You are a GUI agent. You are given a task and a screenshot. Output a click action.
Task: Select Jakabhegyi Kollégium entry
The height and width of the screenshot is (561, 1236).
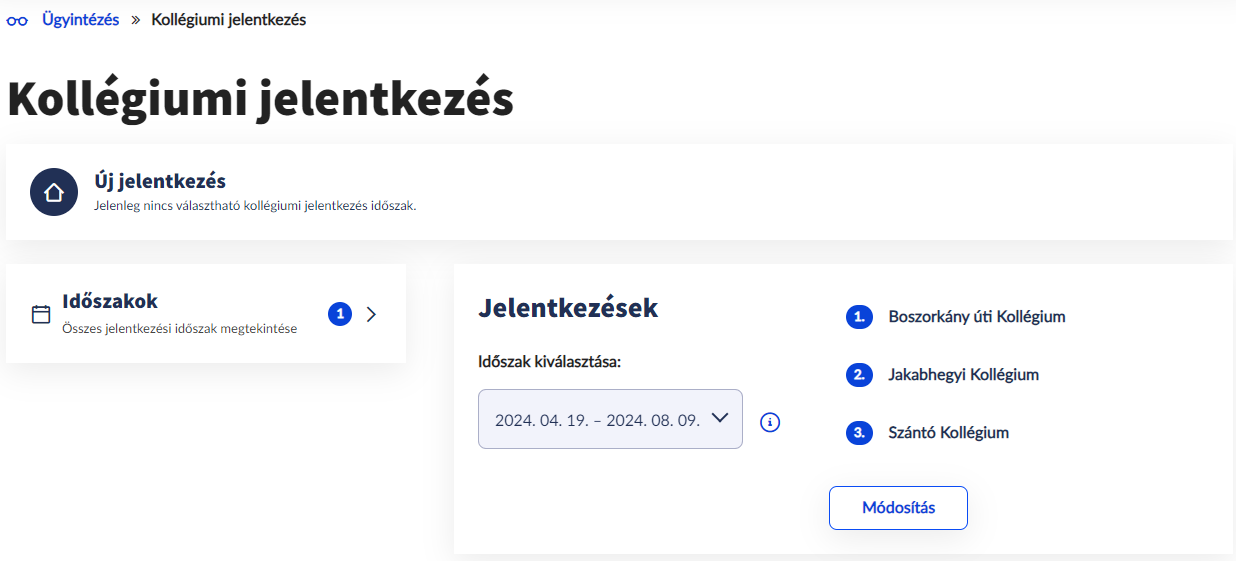coord(963,375)
